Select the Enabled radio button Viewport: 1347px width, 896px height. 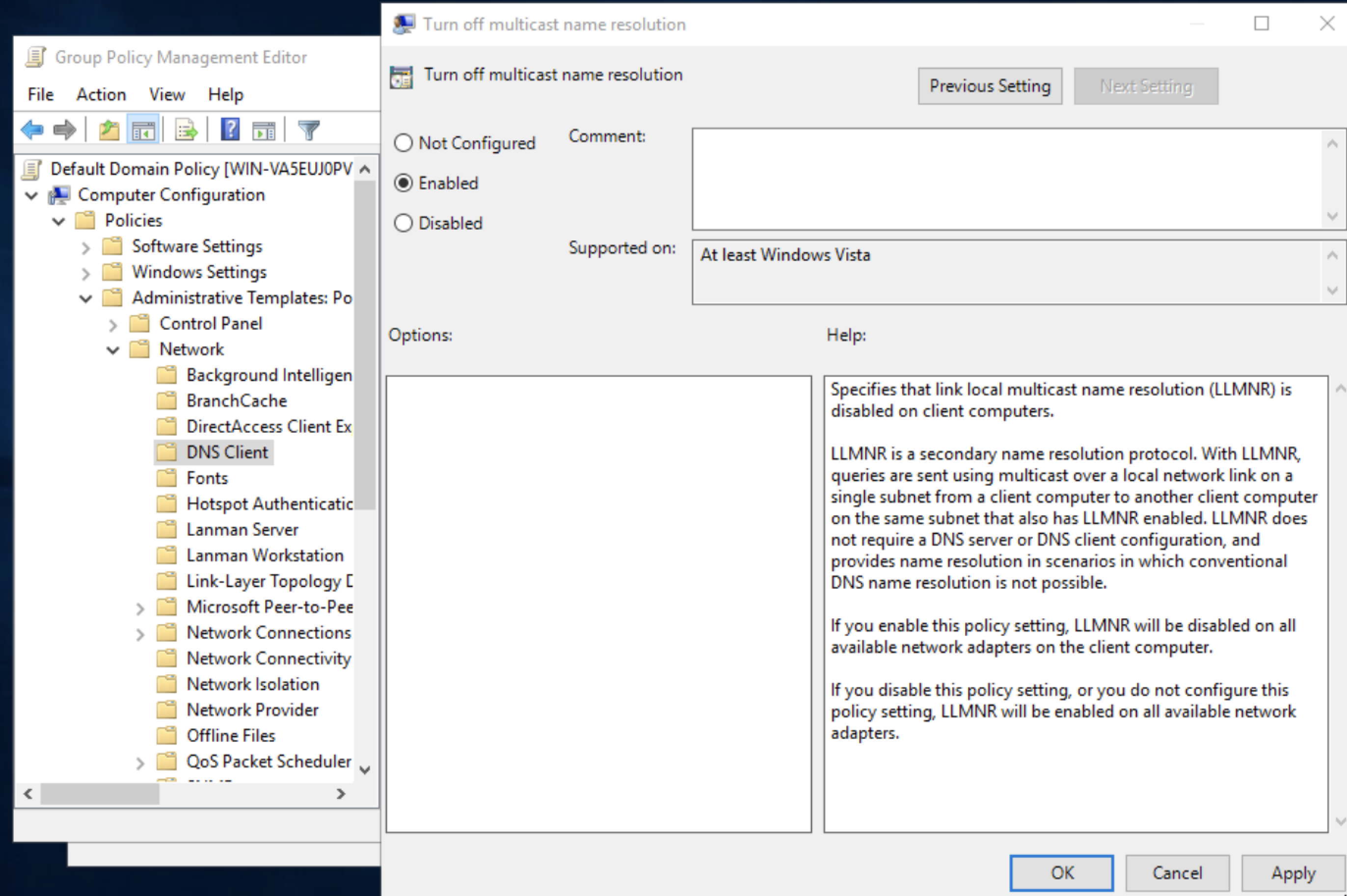(404, 183)
